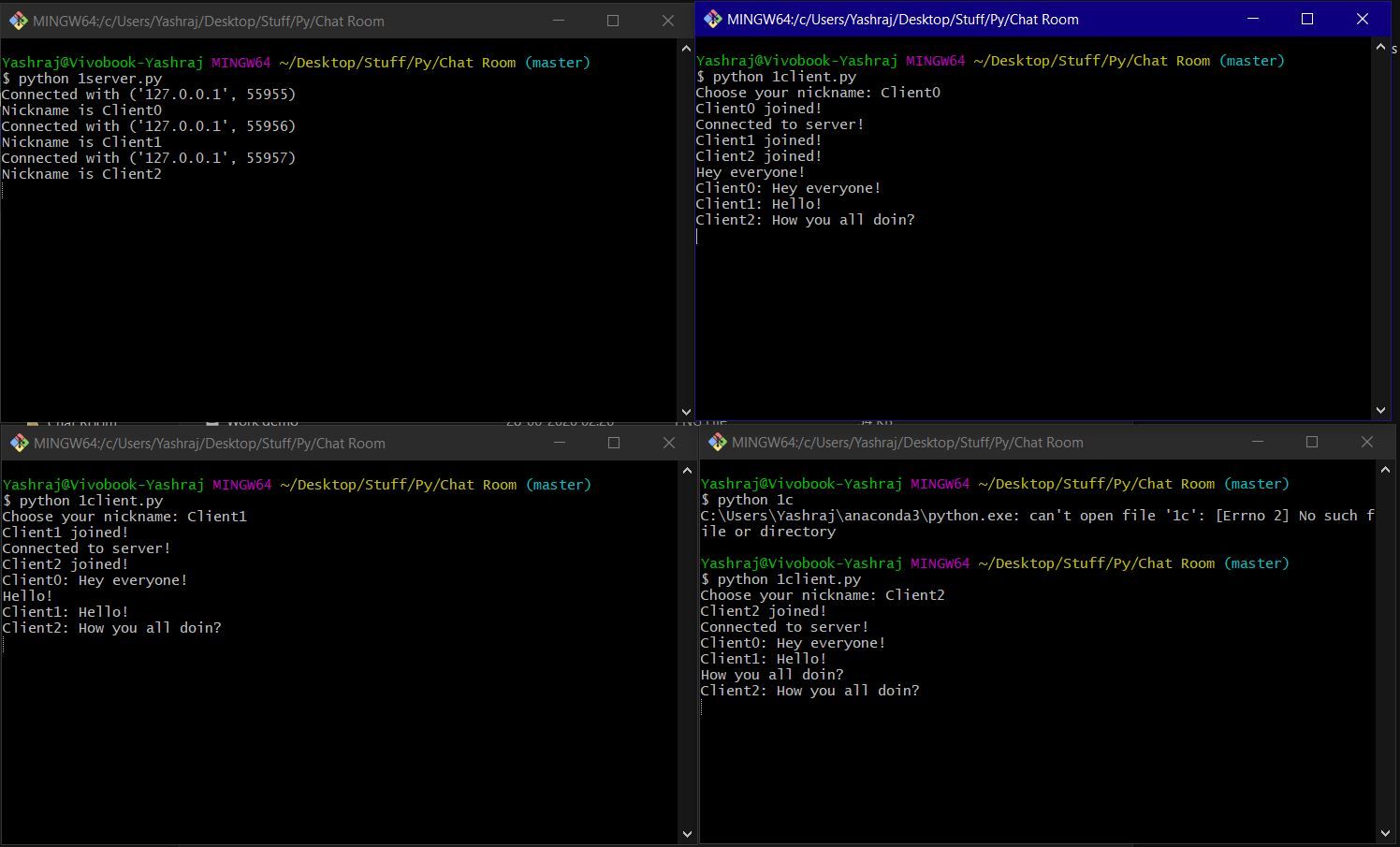Click 'Hey everyone!' typed line in Client0 window
The width and height of the screenshot is (1400, 847).
[751, 172]
